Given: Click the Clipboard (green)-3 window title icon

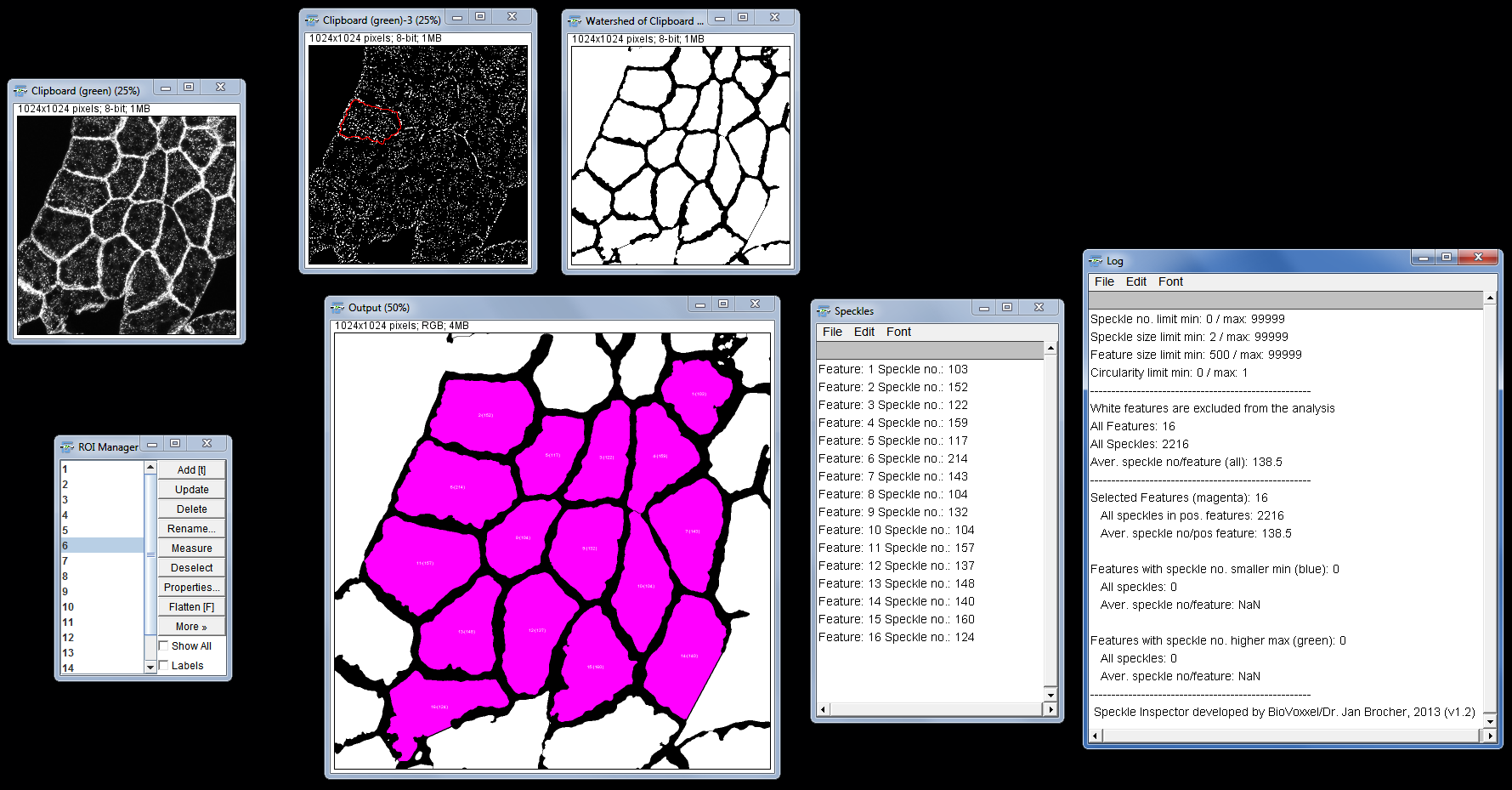Looking at the screenshot, I should [312, 20].
